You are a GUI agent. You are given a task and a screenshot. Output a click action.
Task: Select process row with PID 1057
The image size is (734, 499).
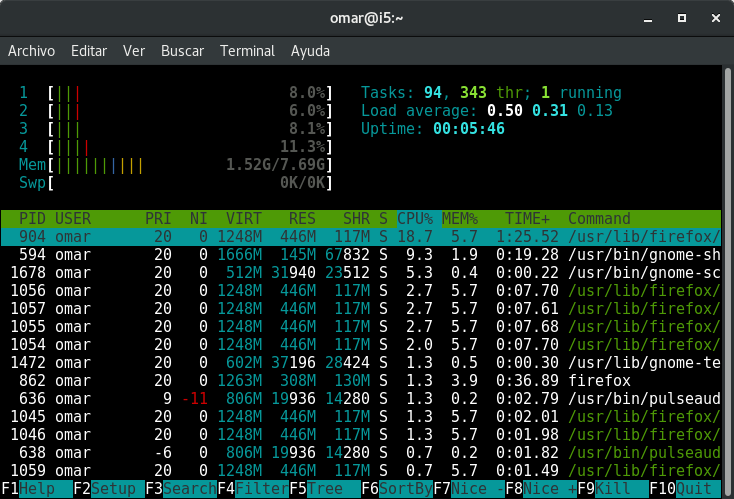pyautogui.click(x=361, y=308)
